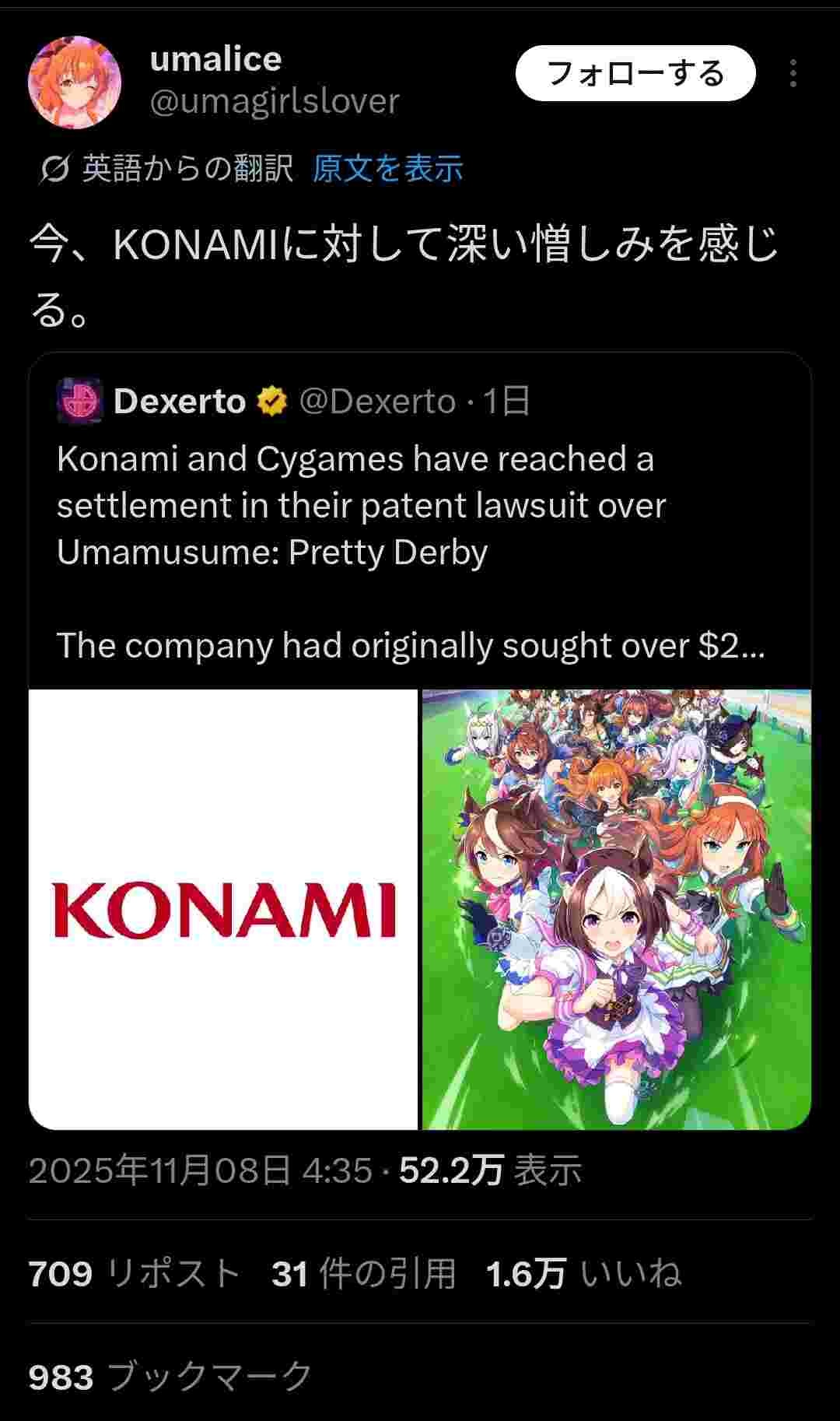The height and width of the screenshot is (1421, 840).
Task: Follow the account with フォローする button
Action: 635,73
